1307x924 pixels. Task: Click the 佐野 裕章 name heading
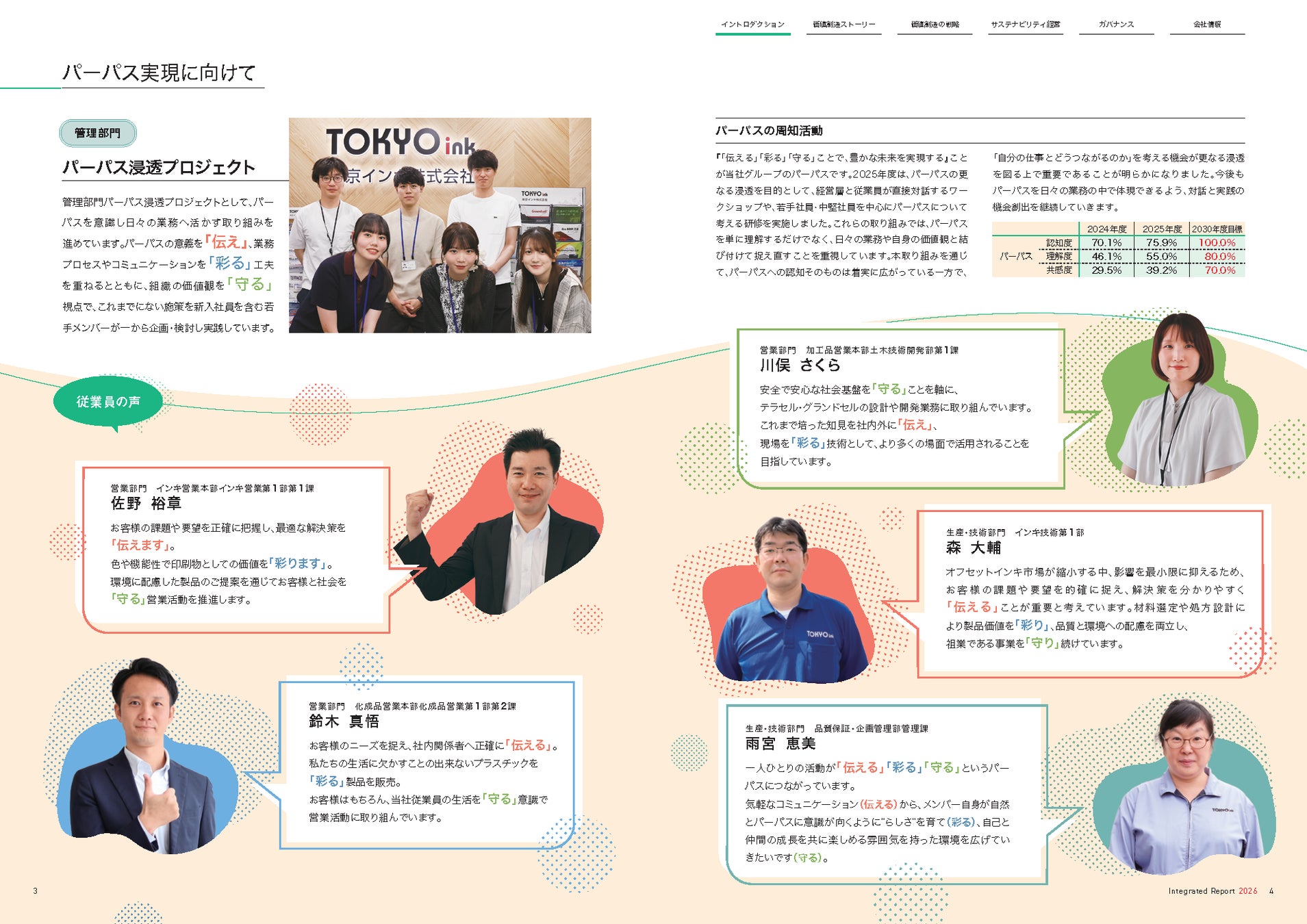click(146, 504)
